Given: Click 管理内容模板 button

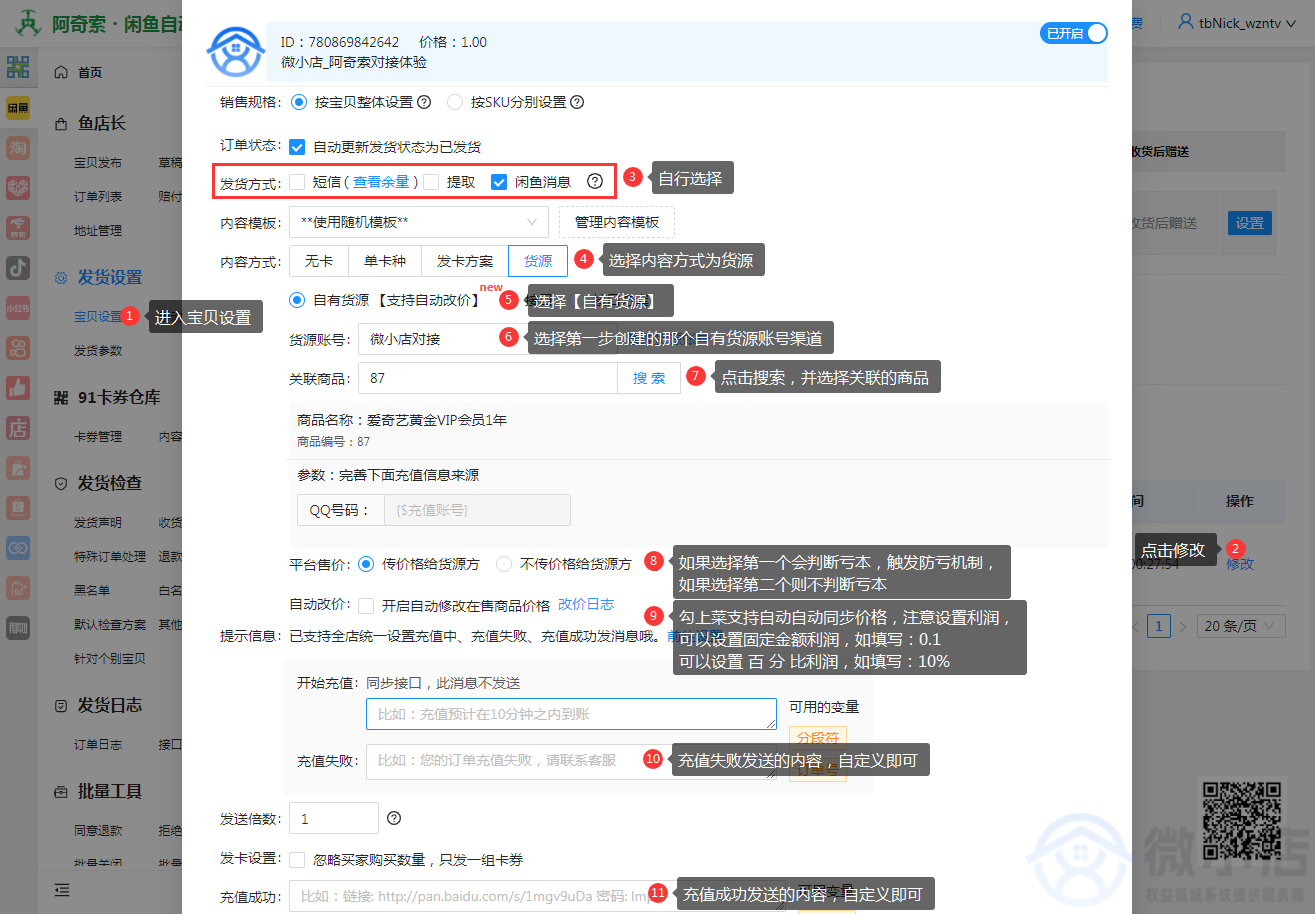Looking at the screenshot, I should (617, 222).
